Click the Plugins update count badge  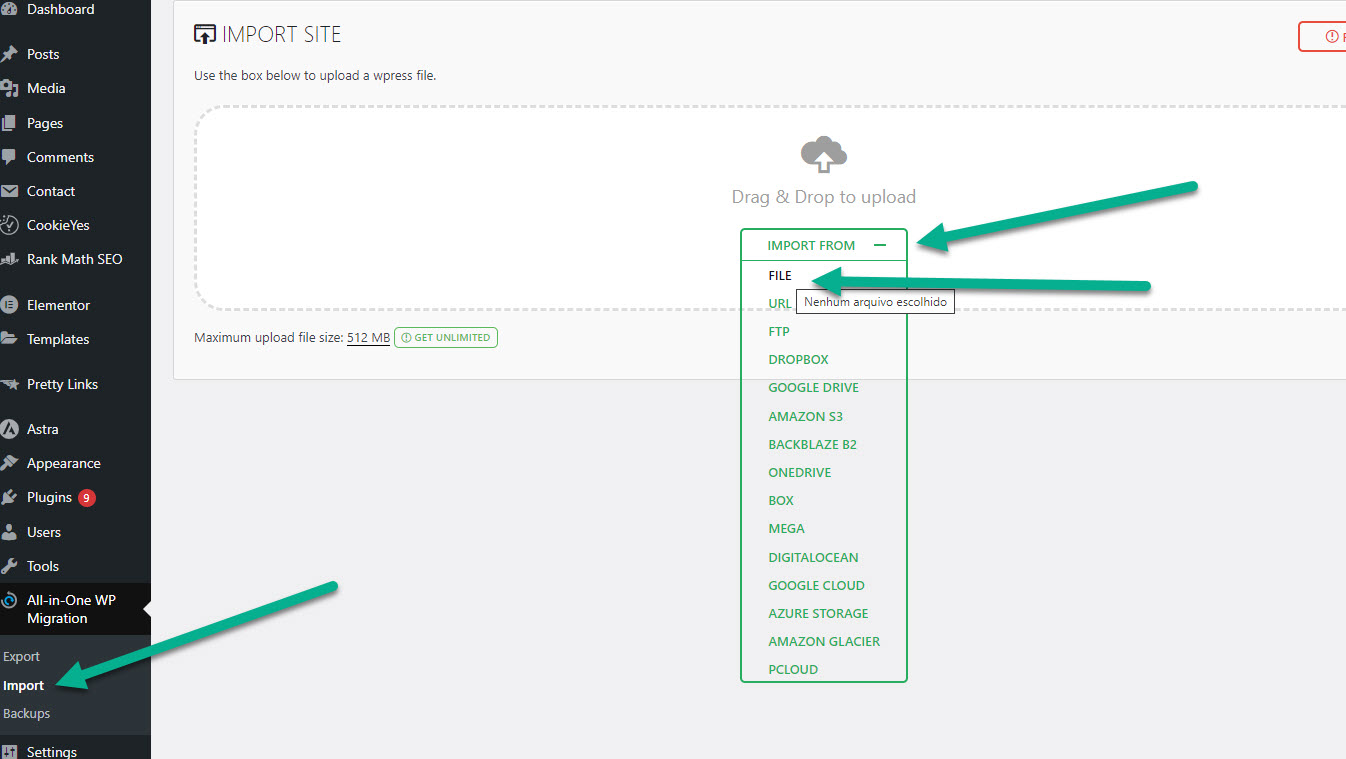87,498
